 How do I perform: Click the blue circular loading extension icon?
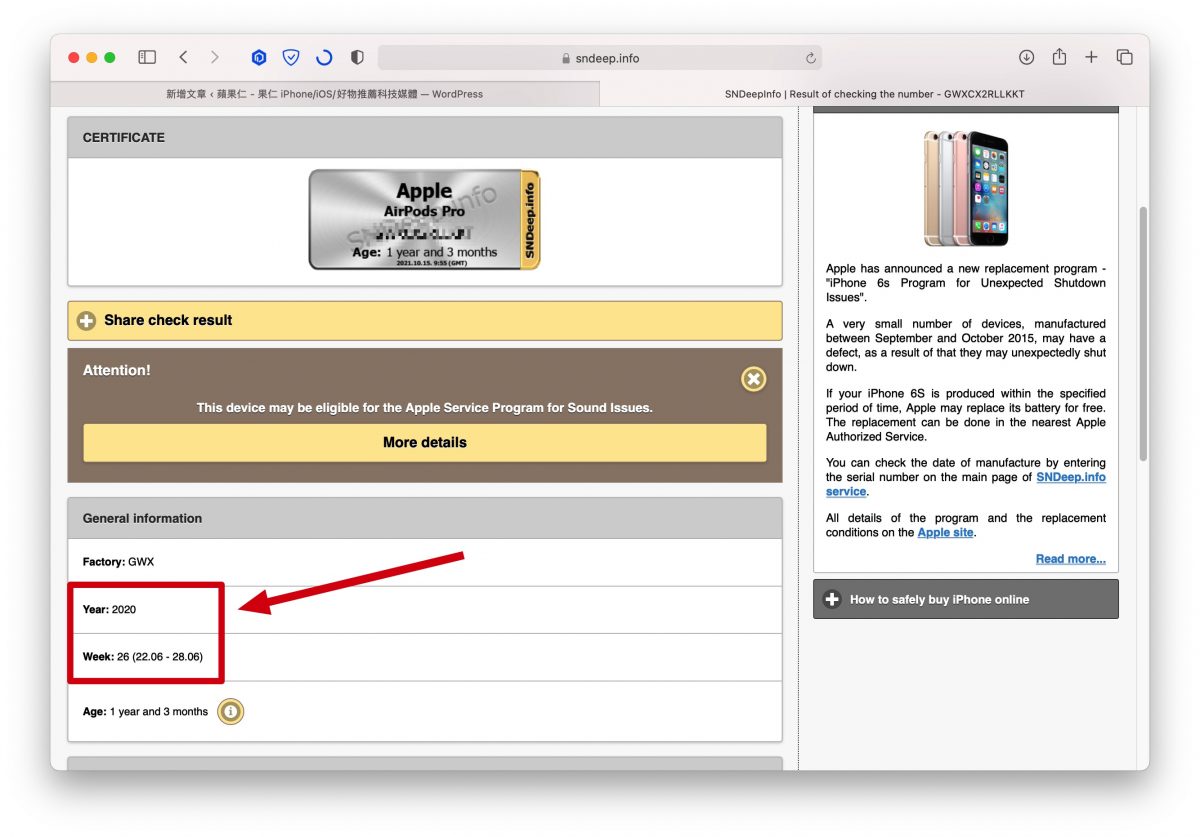tap(324, 58)
